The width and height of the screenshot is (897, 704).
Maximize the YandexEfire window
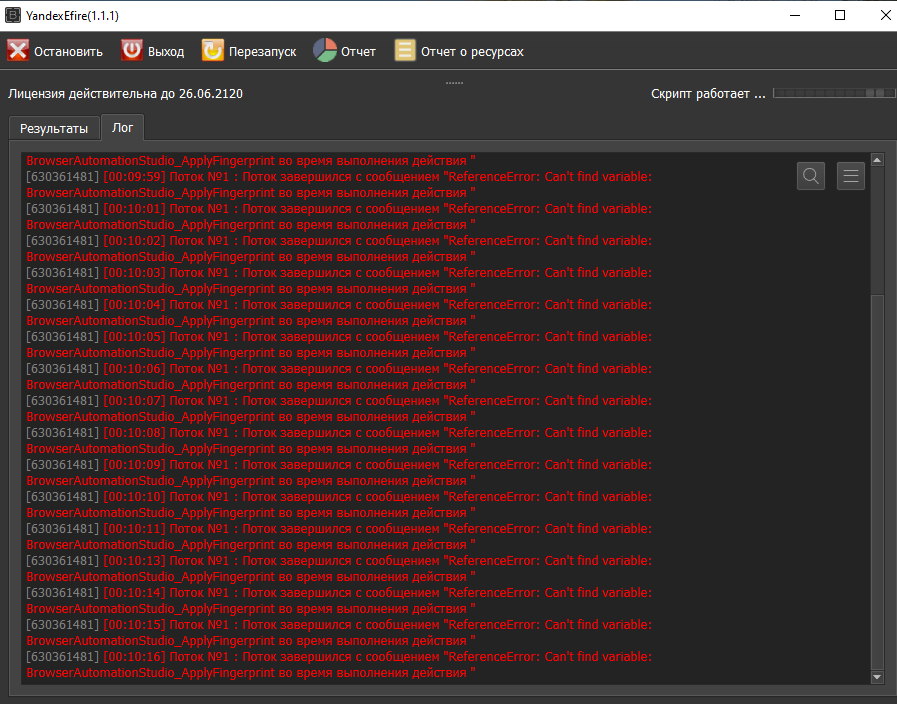click(x=840, y=15)
